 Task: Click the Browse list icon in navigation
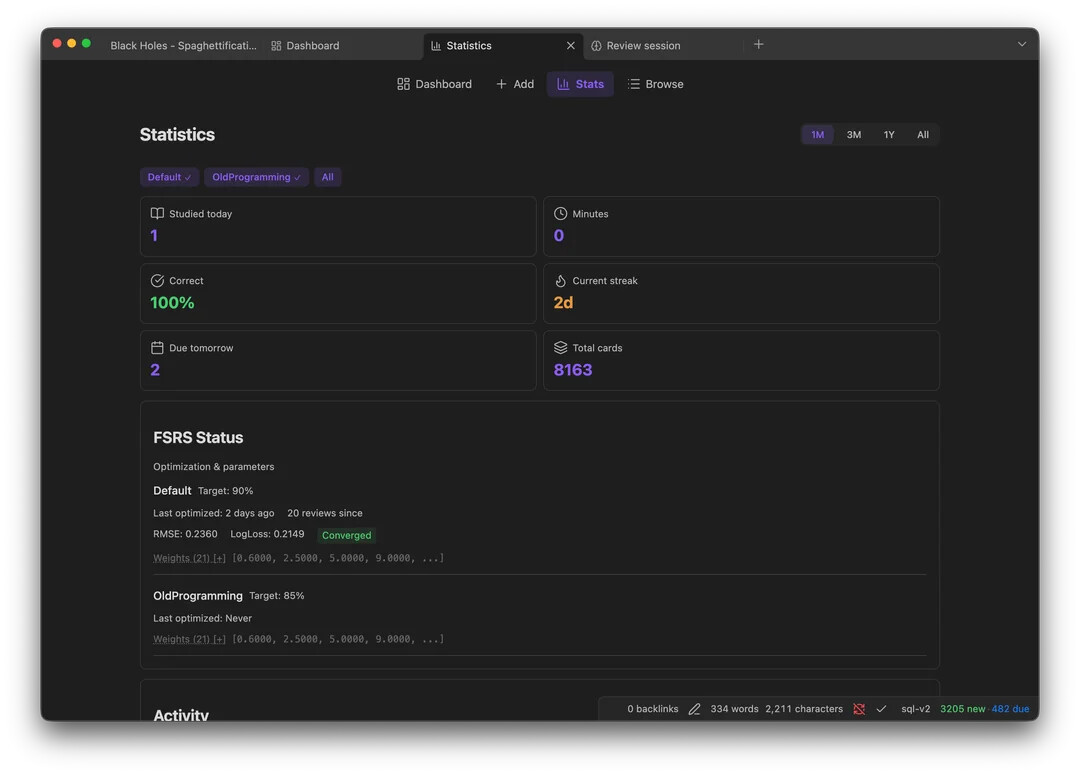pyautogui.click(x=634, y=84)
